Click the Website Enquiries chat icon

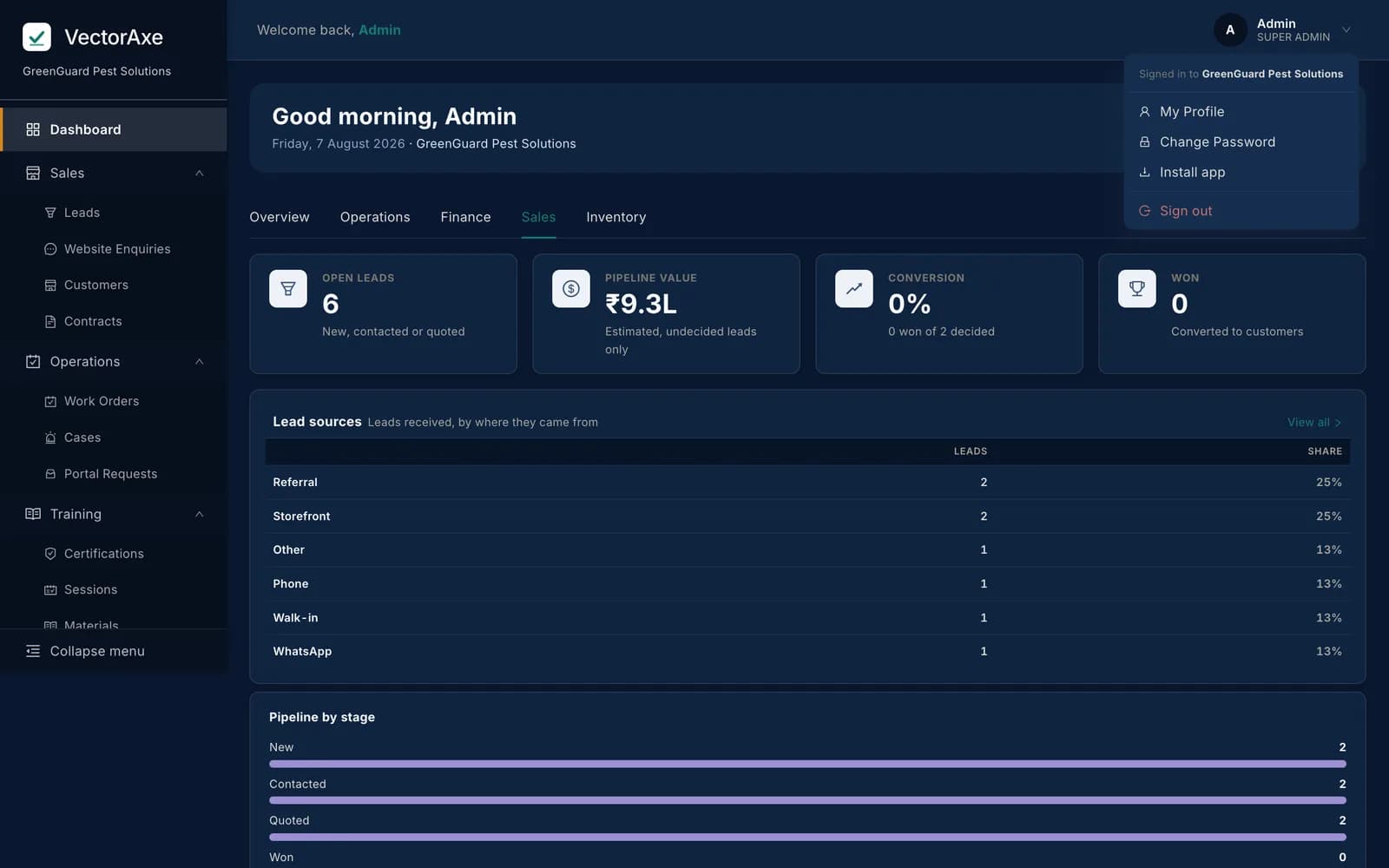50,249
